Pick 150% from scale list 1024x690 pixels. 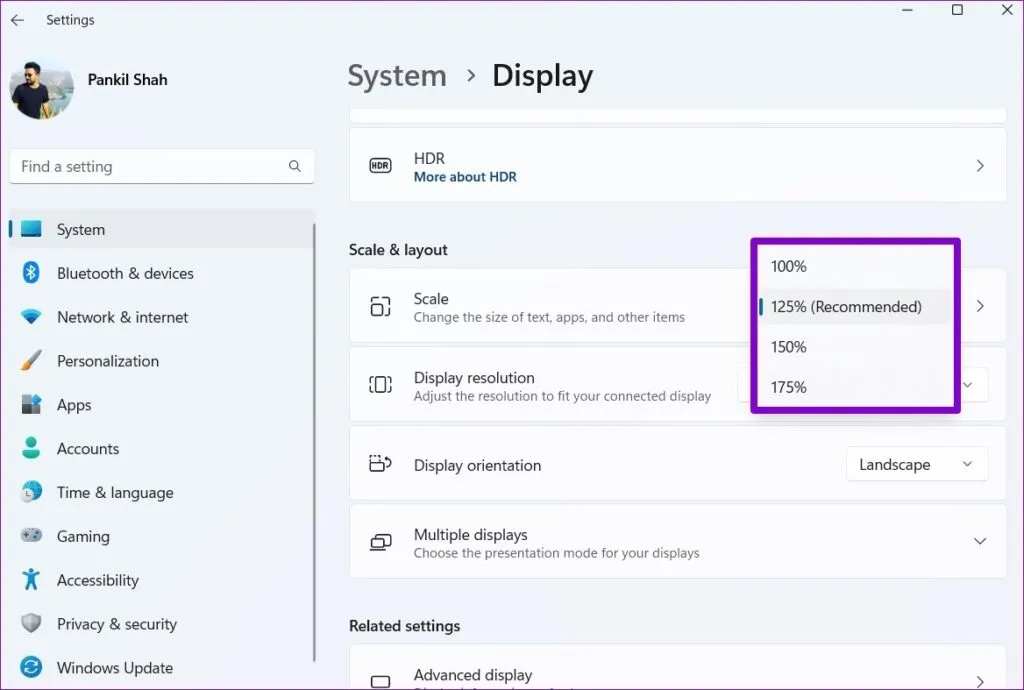789,347
